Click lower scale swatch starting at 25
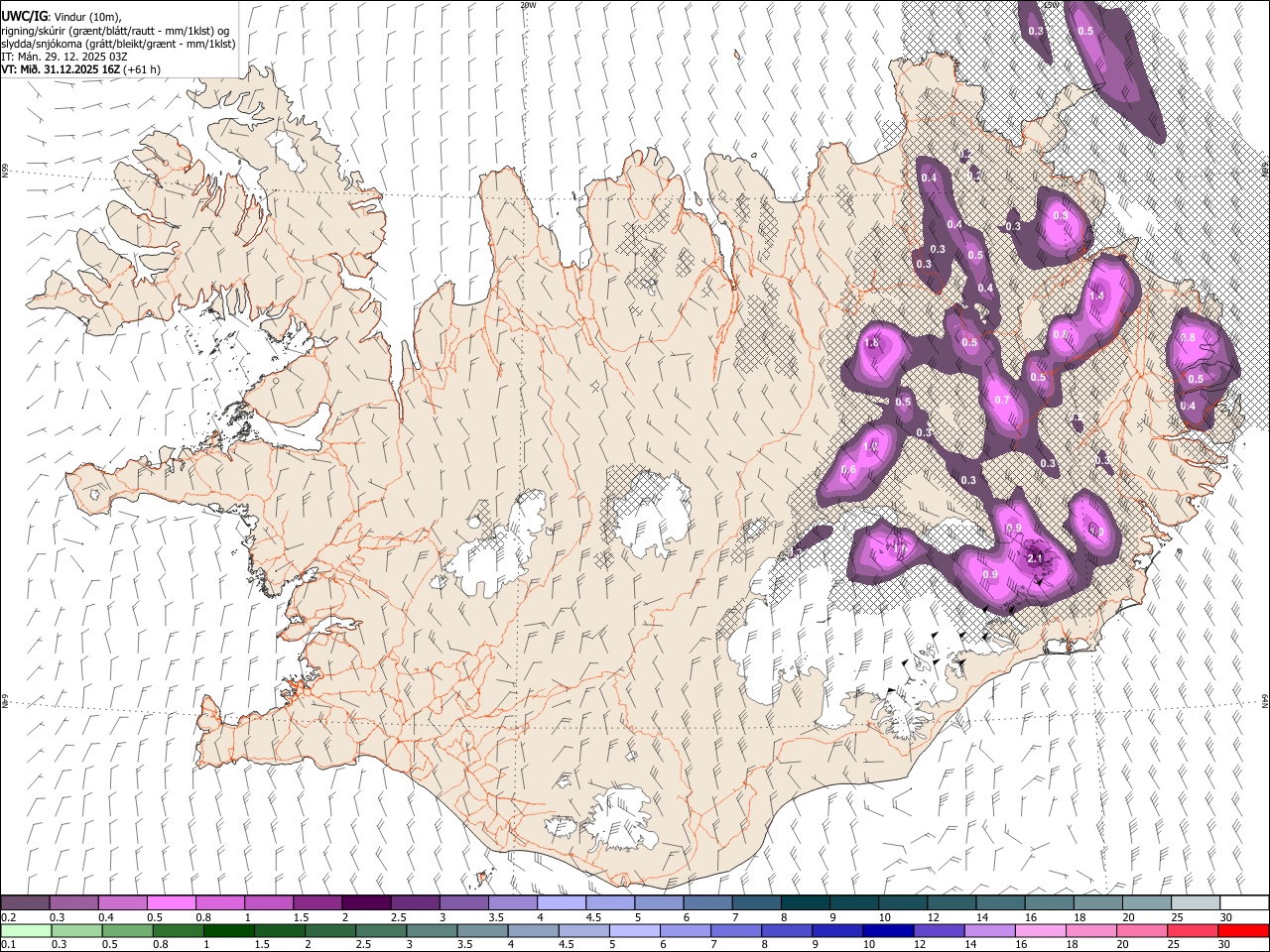The height and width of the screenshot is (952, 1270). (x=1193, y=930)
